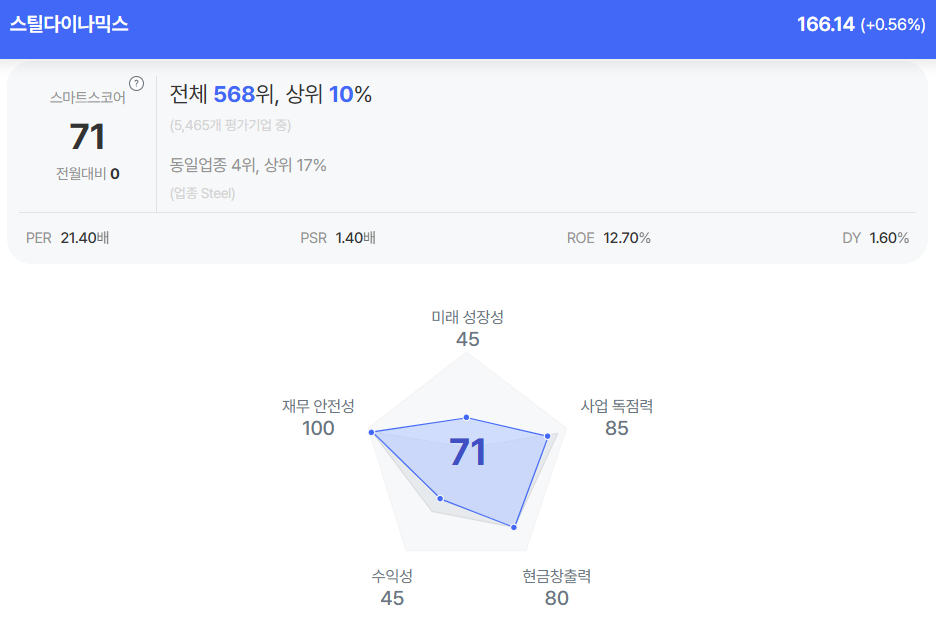Select the ROE 12.70% metric
The height and width of the screenshot is (631, 936).
pyautogui.click(x=609, y=238)
